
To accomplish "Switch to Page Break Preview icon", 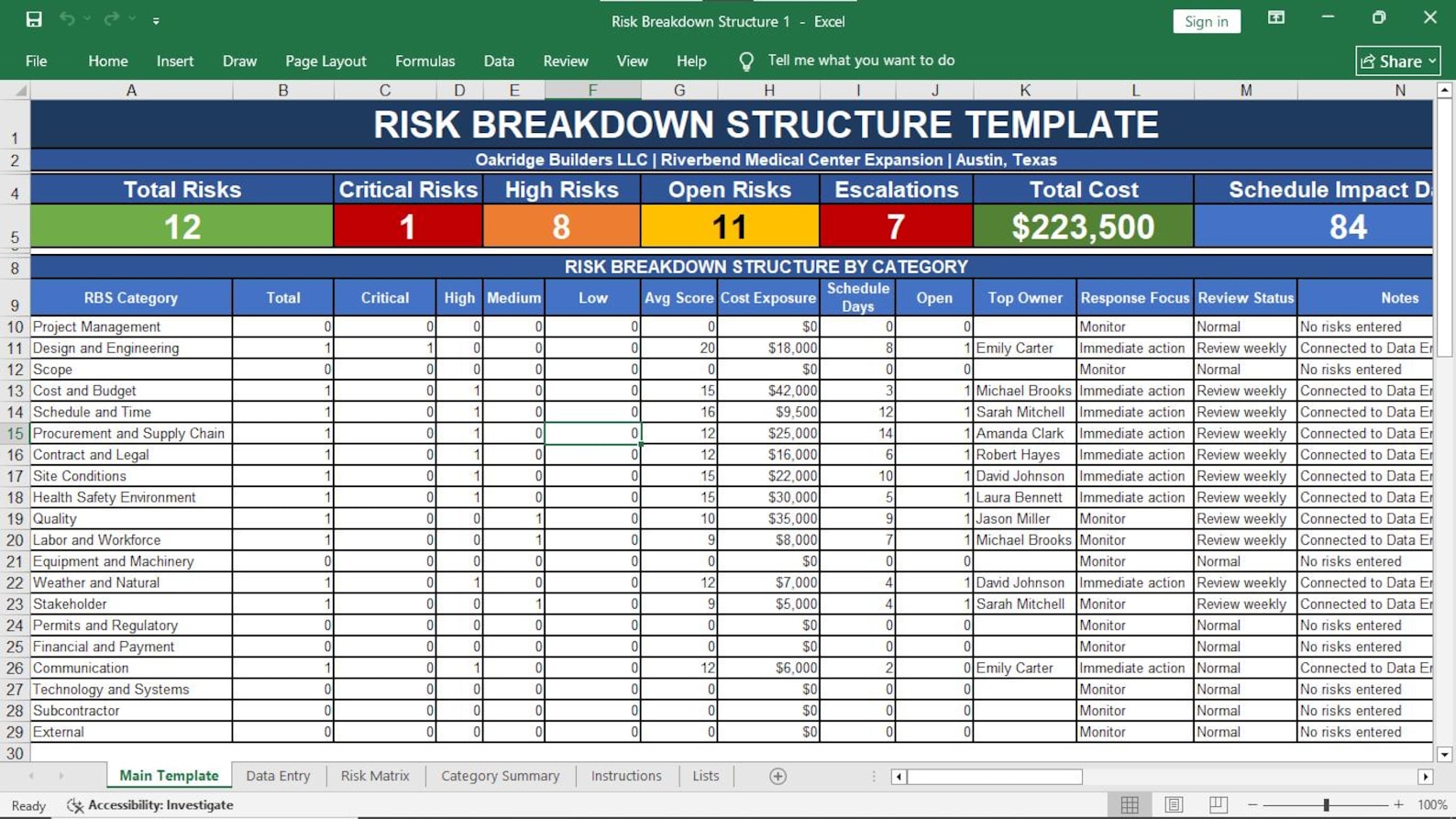I will click(1218, 805).
